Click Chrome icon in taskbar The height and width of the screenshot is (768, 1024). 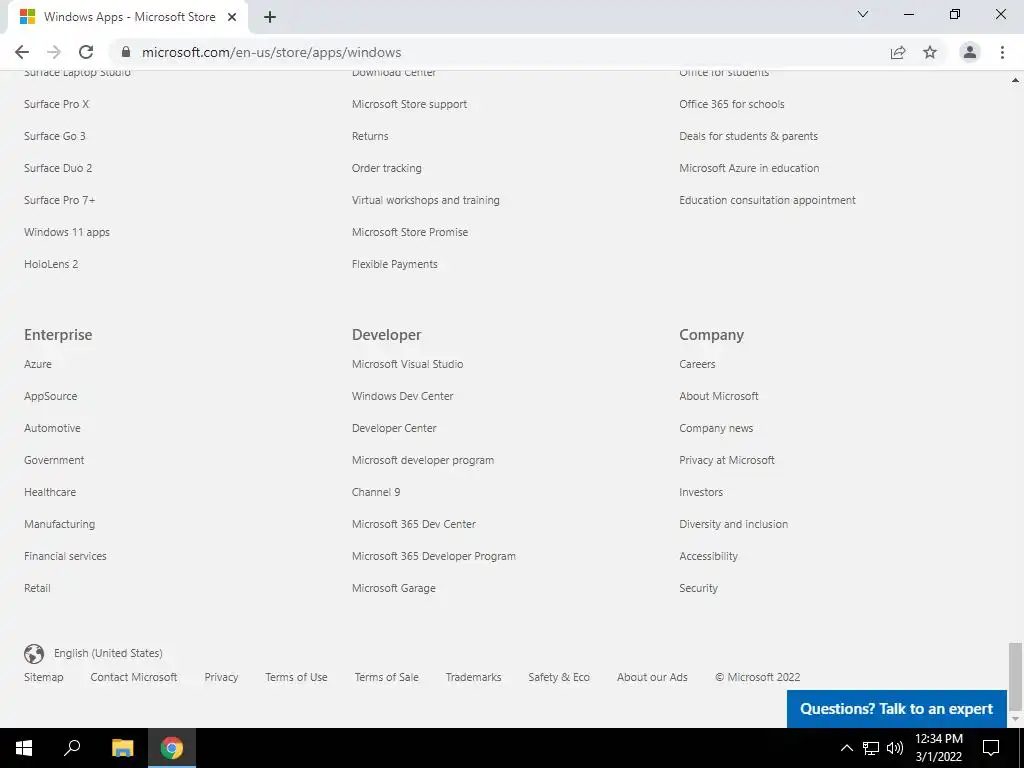172,748
